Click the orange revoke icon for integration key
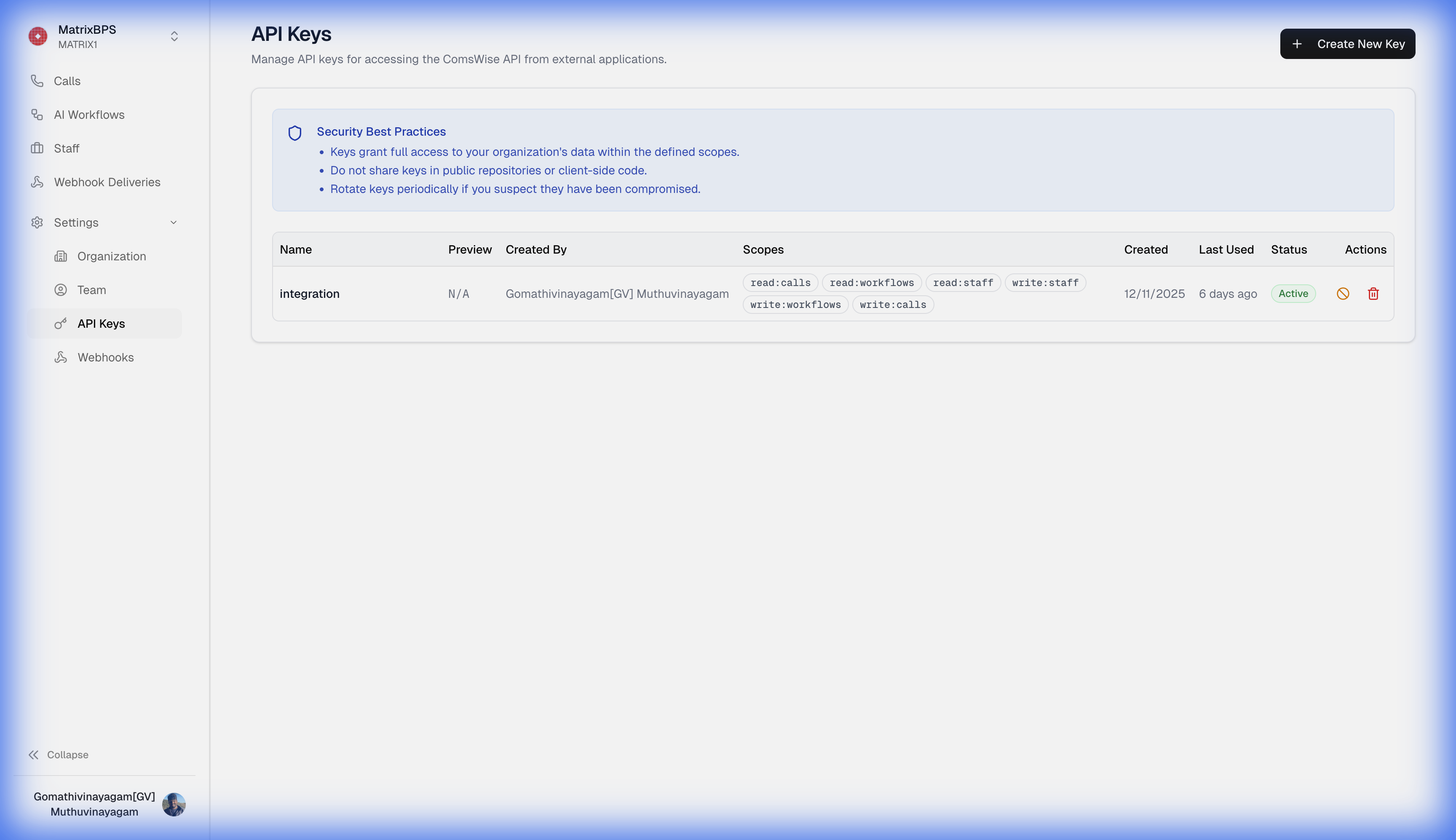 pos(1343,294)
